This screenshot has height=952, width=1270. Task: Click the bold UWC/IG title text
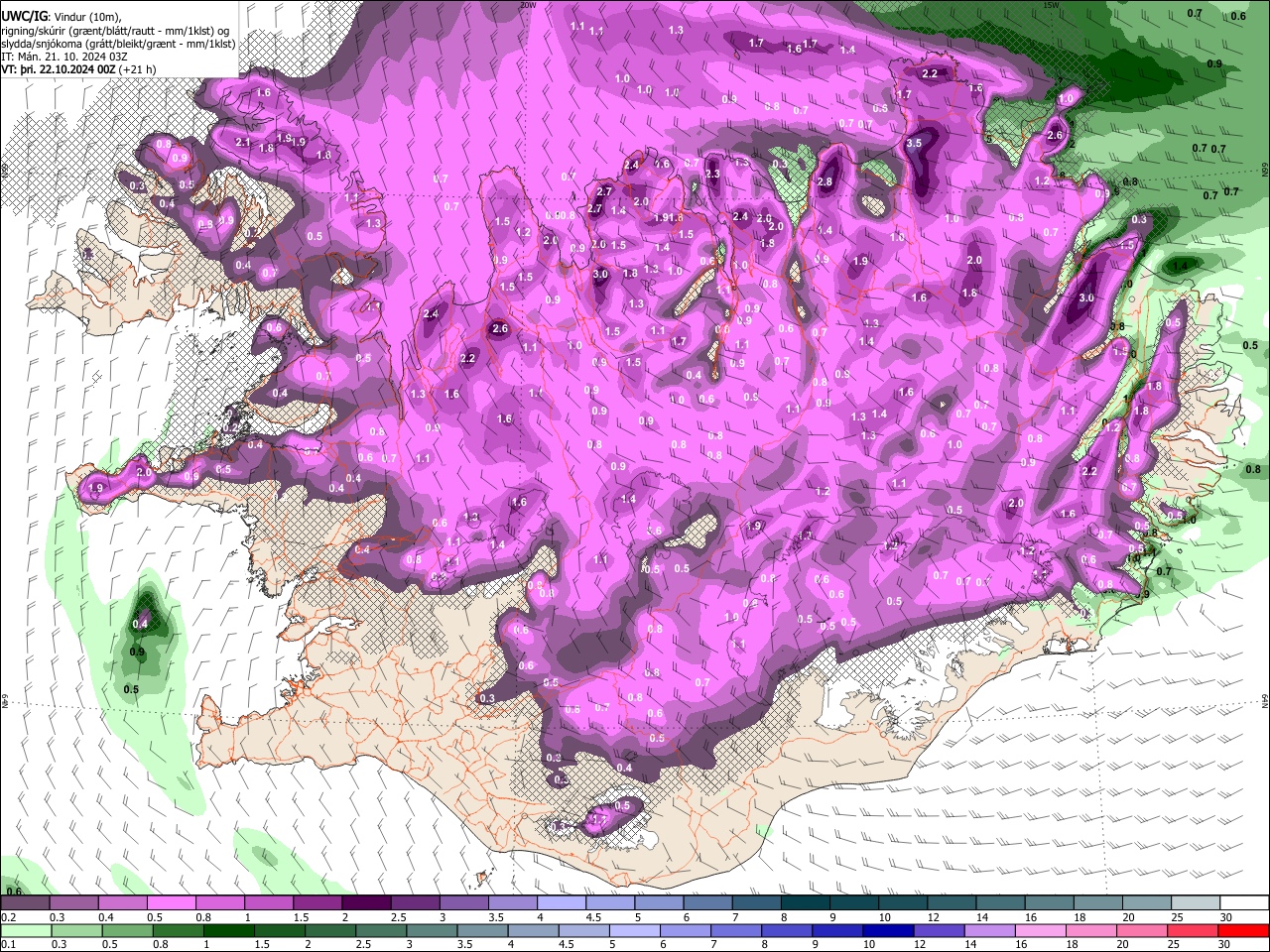[x=24, y=16]
